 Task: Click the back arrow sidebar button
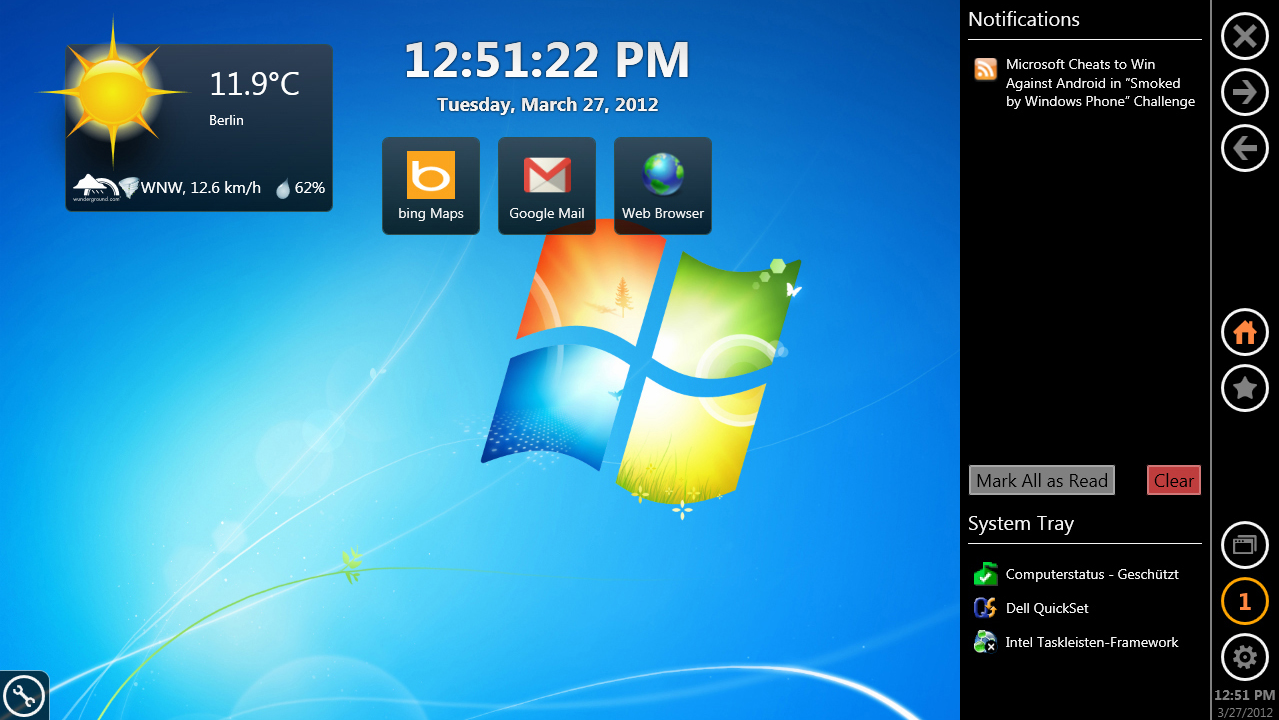click(x=1245, y=149)
